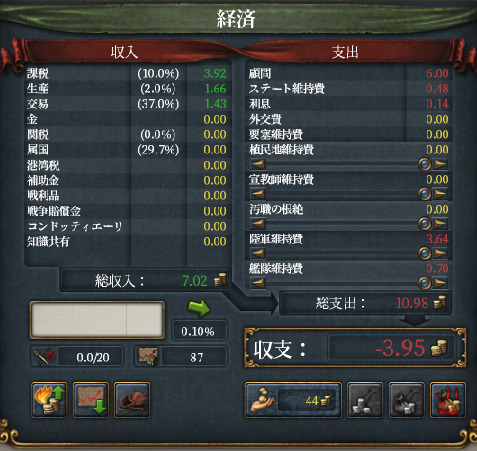This screenshot has height=451, width=477.
Task: Click the 総収入 total income row
Action: [x=145, y=280]
